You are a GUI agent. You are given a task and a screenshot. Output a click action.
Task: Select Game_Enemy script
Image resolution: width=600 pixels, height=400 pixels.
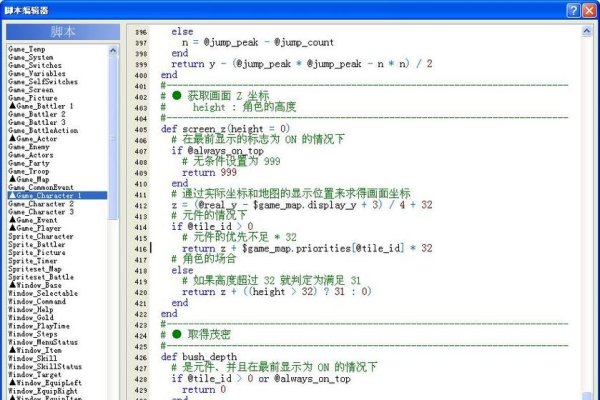click(x=29, y=147)
